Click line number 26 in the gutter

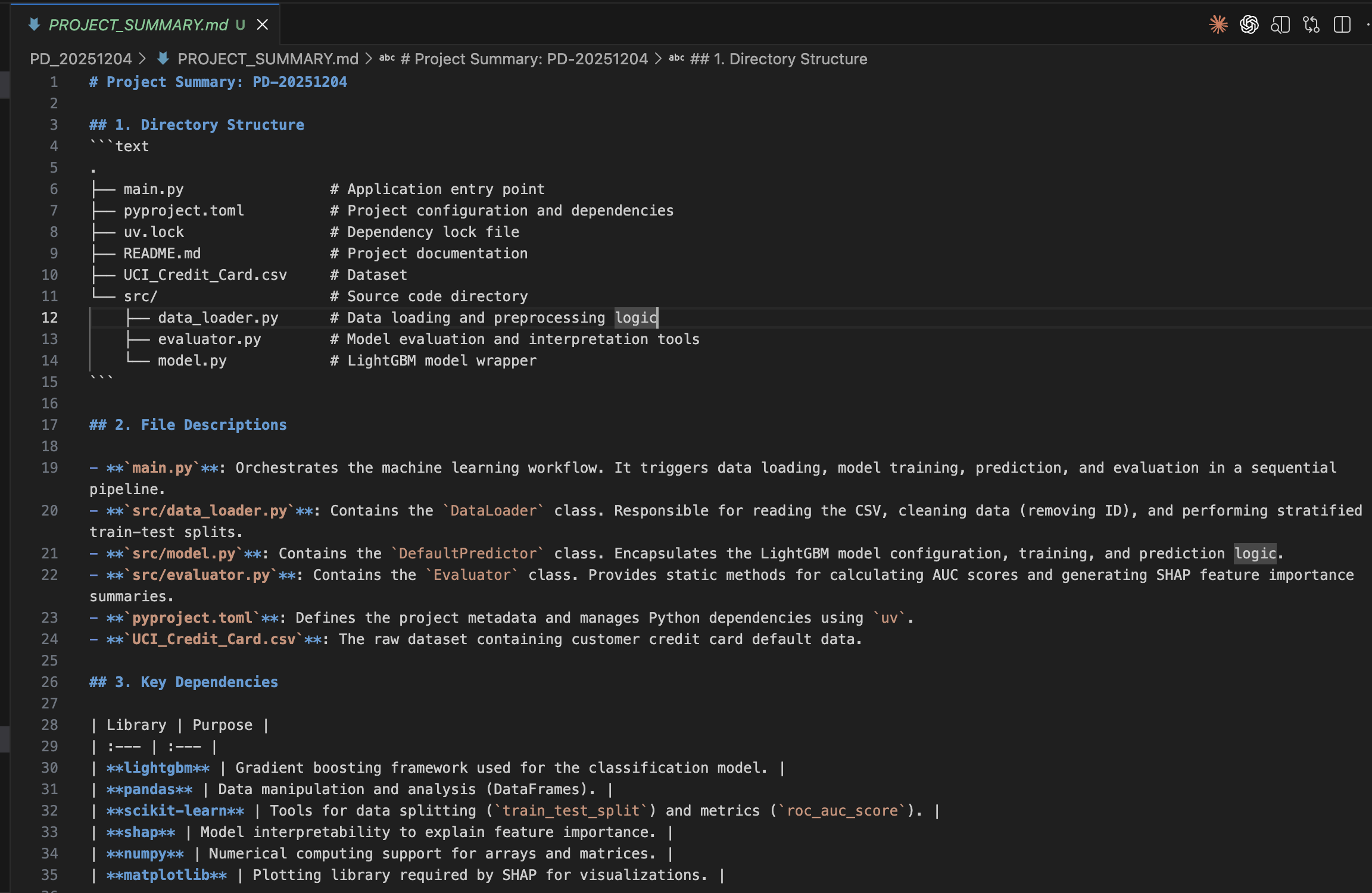point(50,682)
